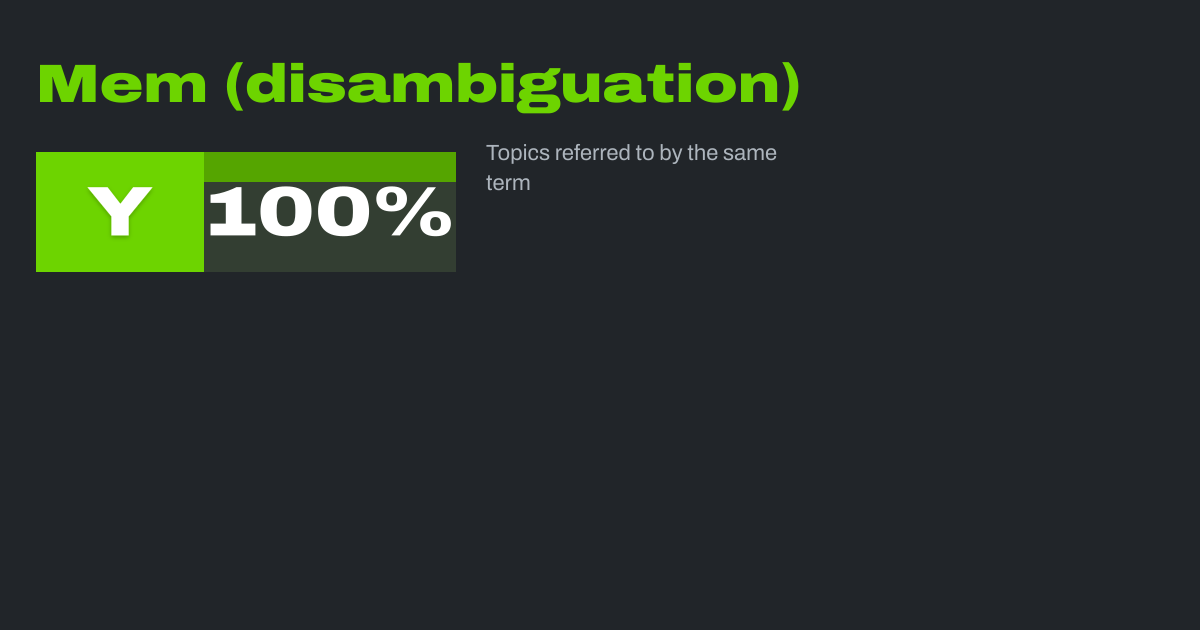Image resolution: width=1200 pixels, height=630 pixels.
Task: Click the opening parenthesis in the title
Action: [x=235, y=85]
